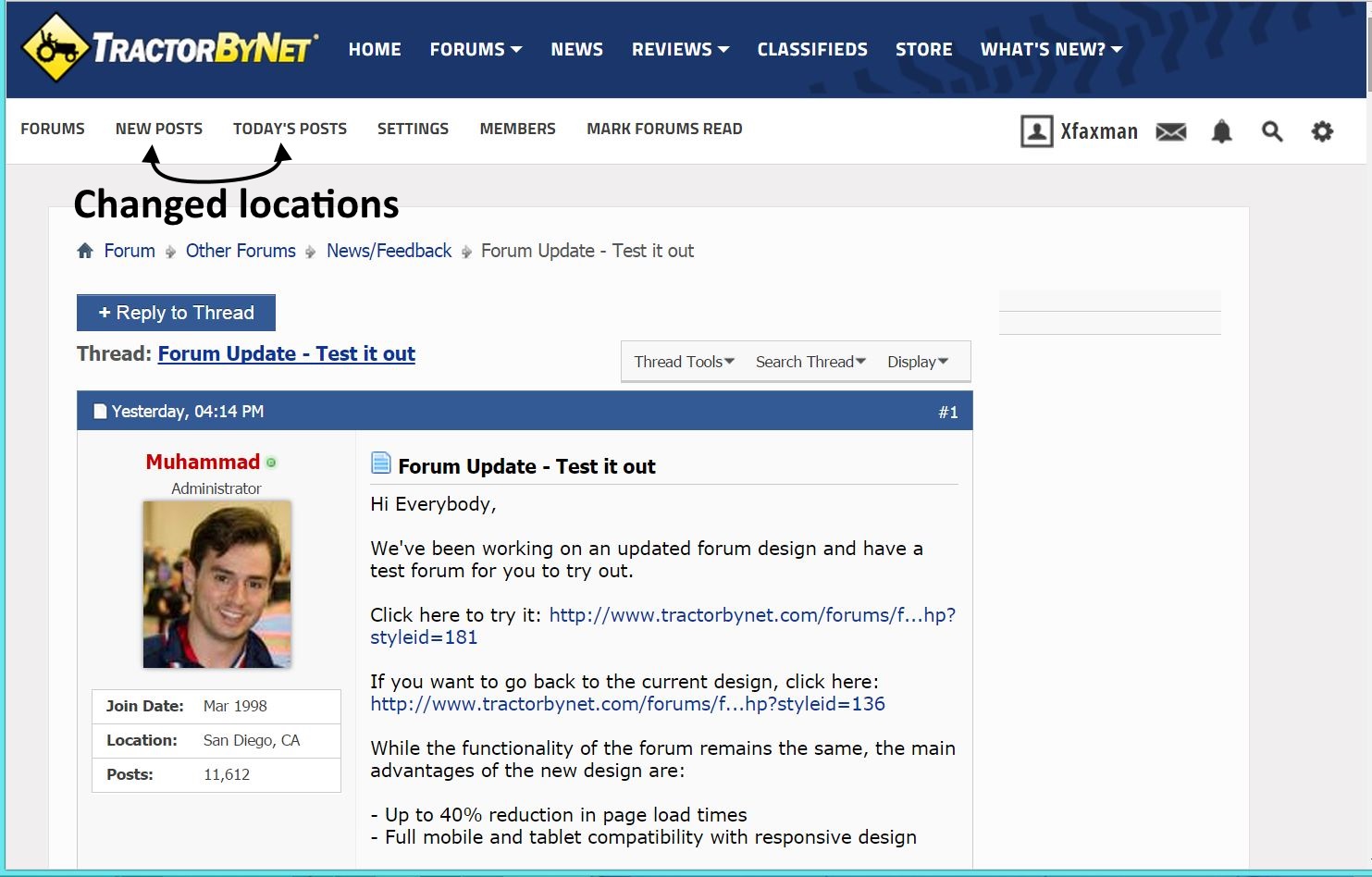The height and width of the screenshot is (877, 1372).
Task: Click the search magnifying glass icon
Action: click(x=1272, y=132)
